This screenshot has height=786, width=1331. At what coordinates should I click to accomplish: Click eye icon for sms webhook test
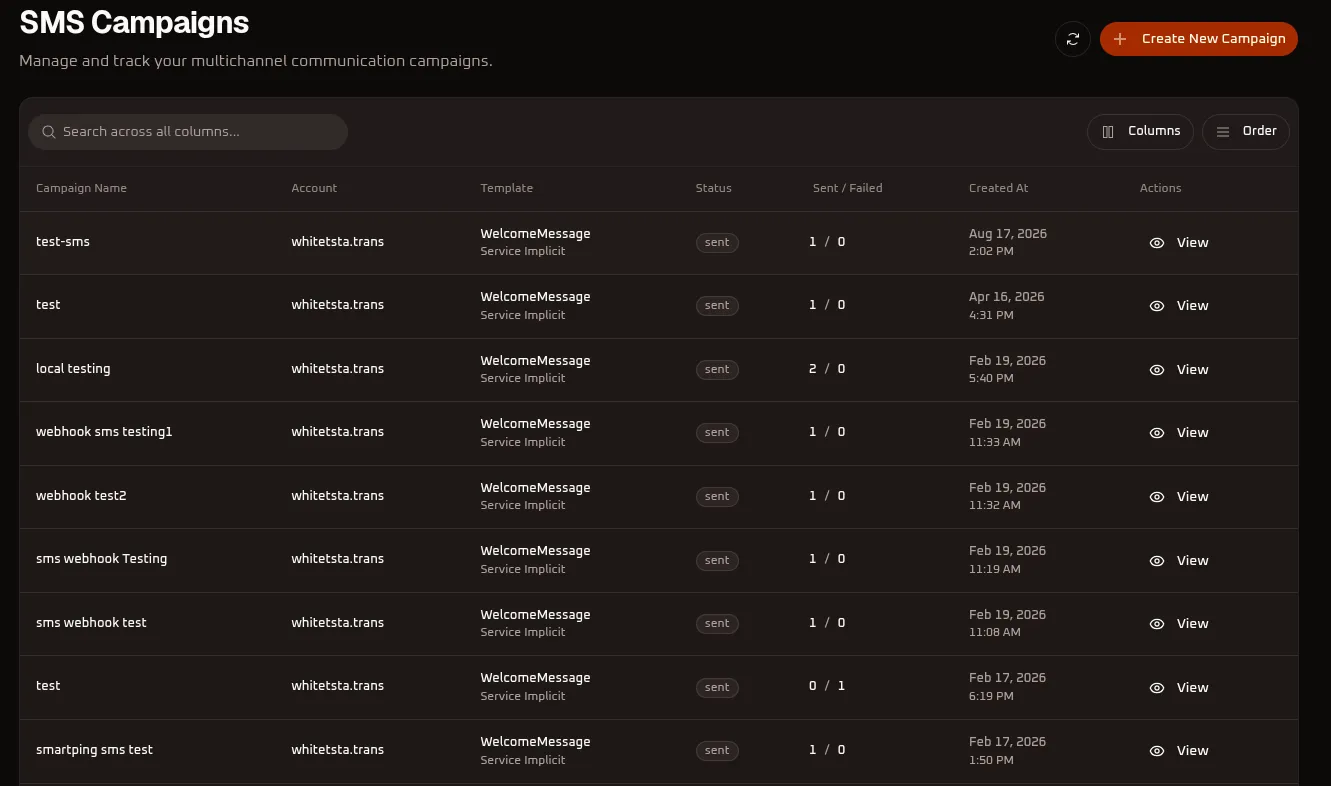pyautogui.click(x=1157, y=624)
